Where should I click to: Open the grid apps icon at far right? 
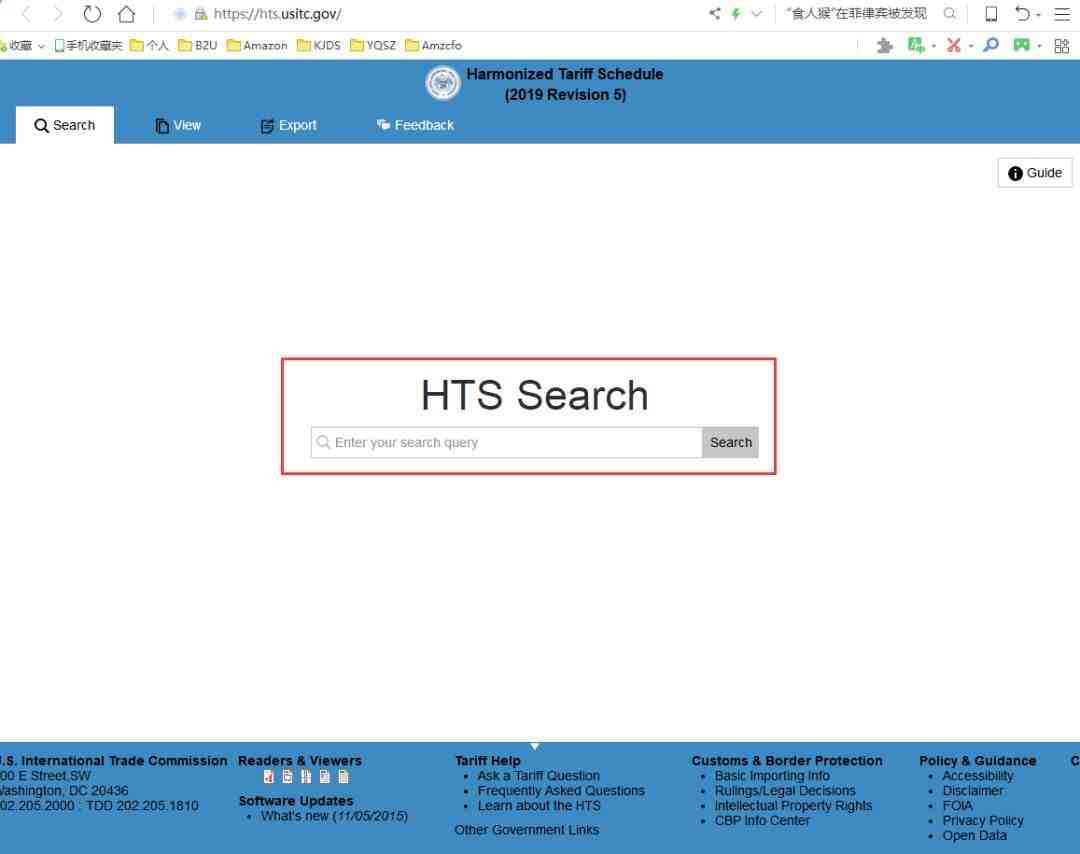(1062, 45)
